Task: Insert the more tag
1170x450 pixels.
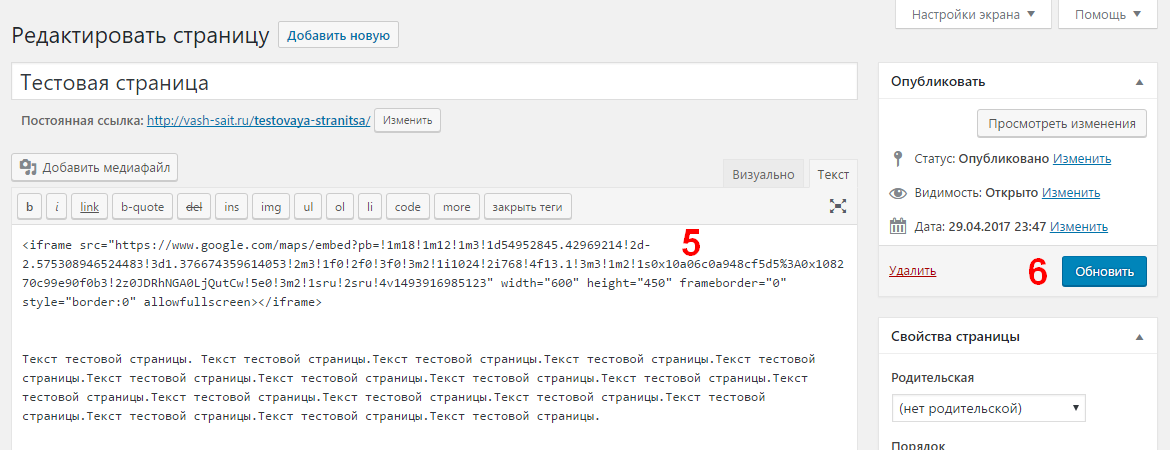Action: tap(457, 207)
